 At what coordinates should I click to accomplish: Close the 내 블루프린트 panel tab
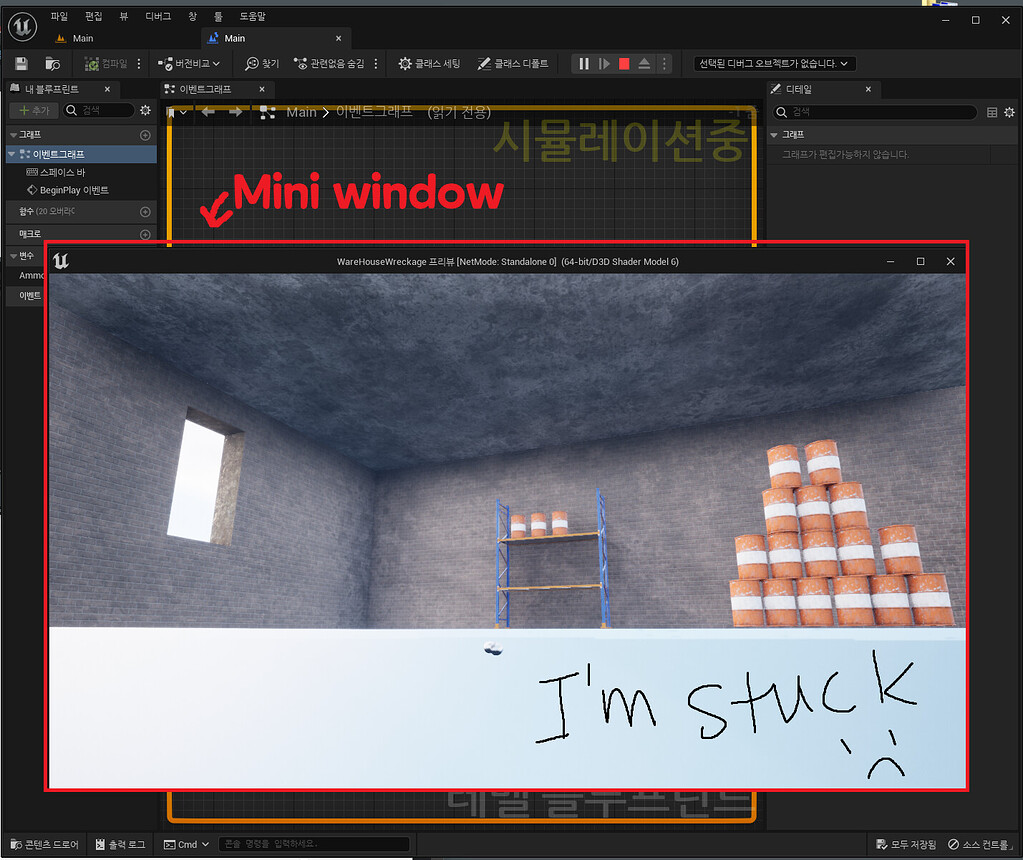[x=108, y=89]
